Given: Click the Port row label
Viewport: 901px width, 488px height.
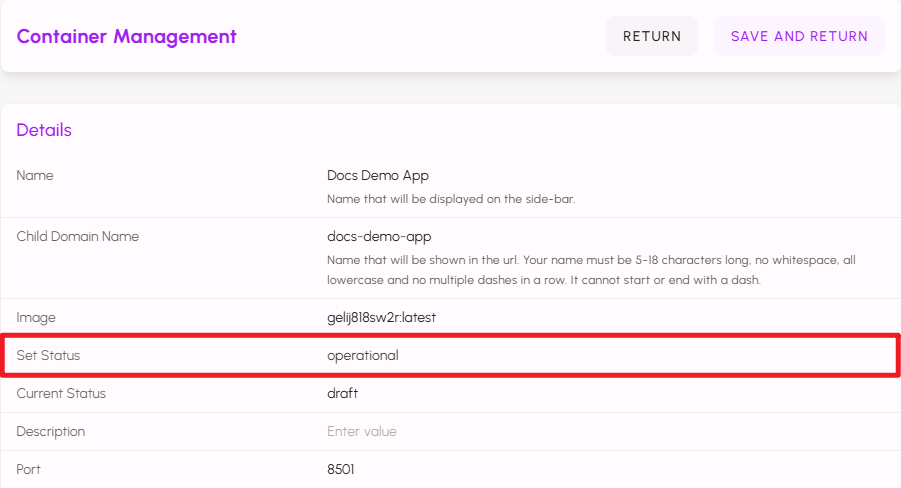Looking at the screenshot, I should pos(30,469).
